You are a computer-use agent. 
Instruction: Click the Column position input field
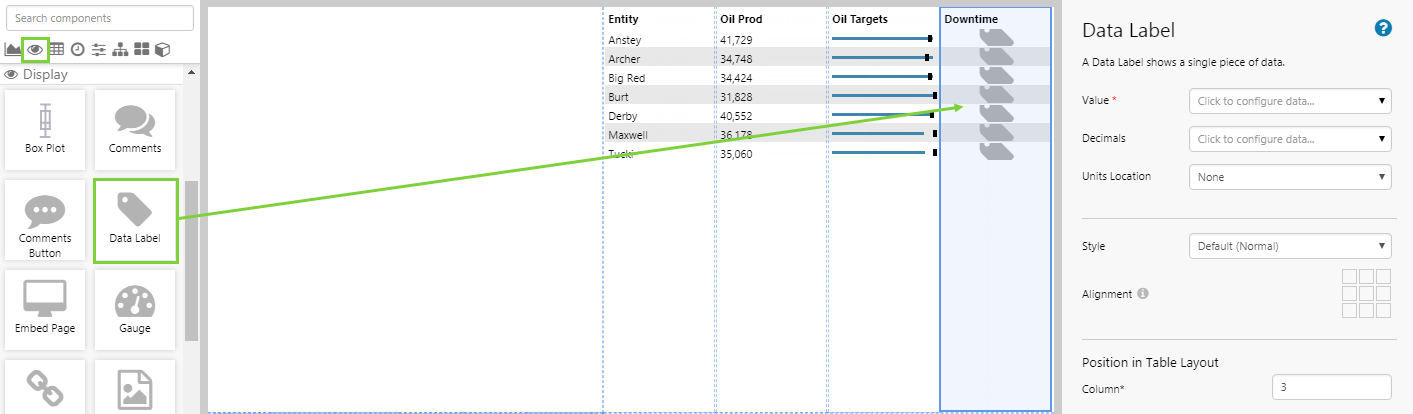(1331, 387)
